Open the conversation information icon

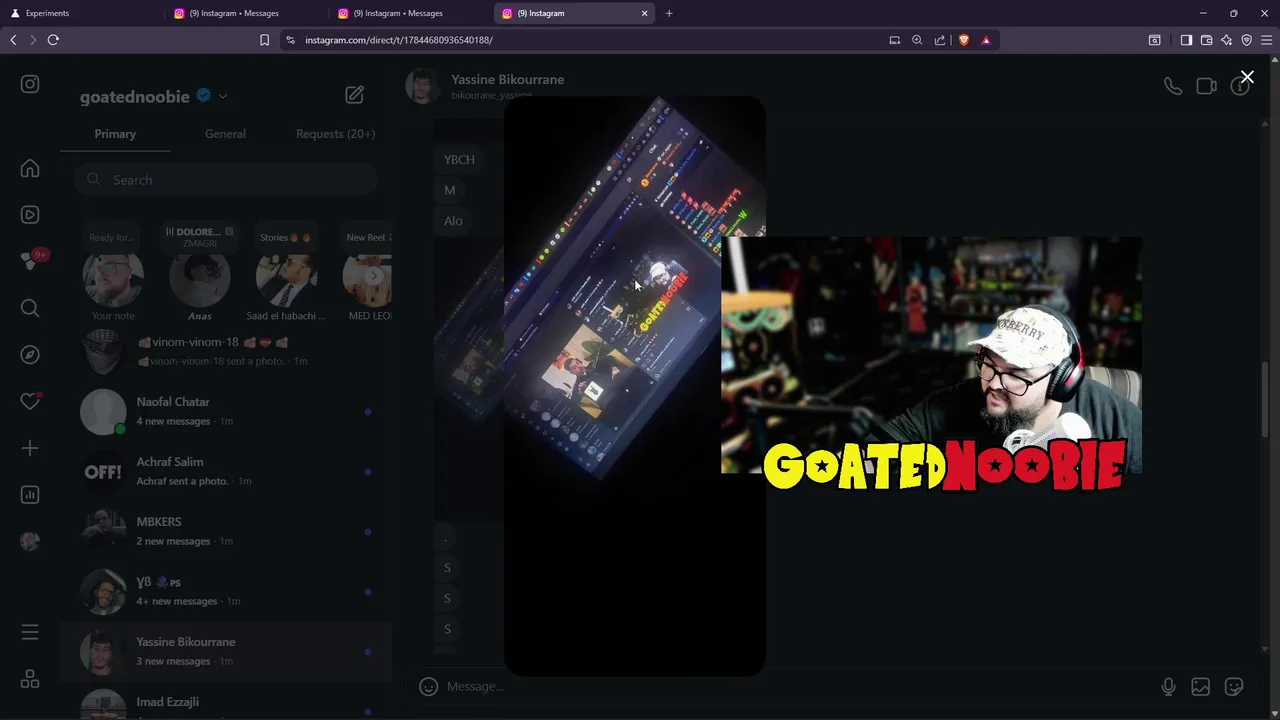point(1240,86)
